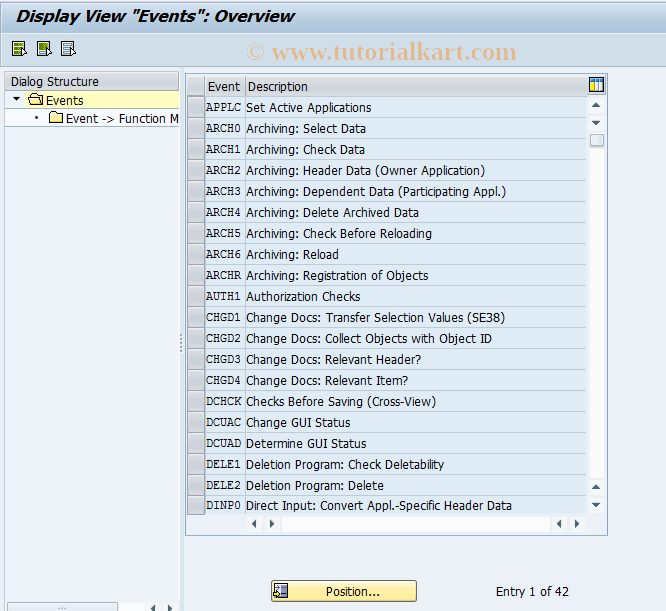Click the DCUAC event cell

tap(223, 422)
